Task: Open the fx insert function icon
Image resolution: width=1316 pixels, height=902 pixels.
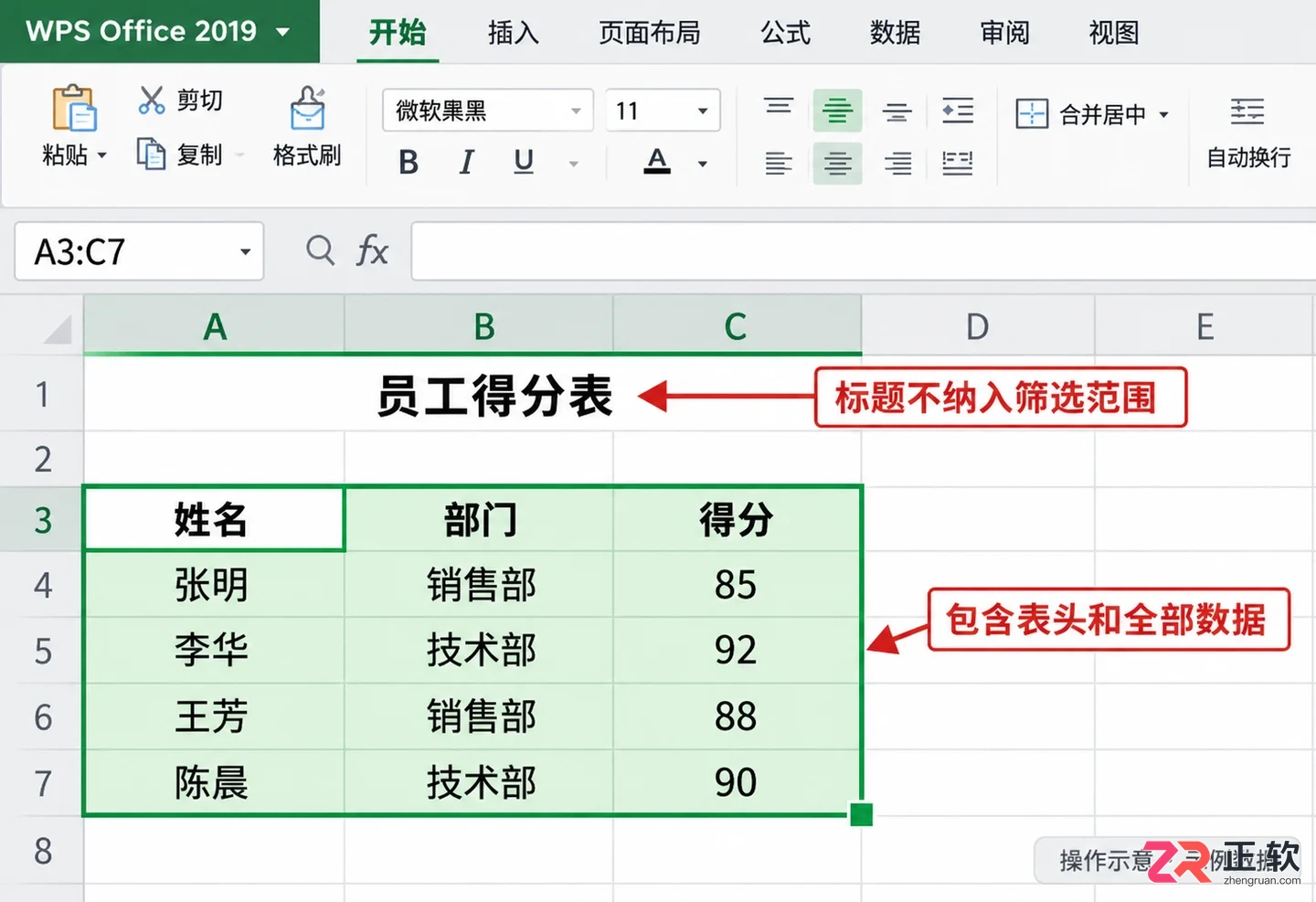Action: (372, 250)
